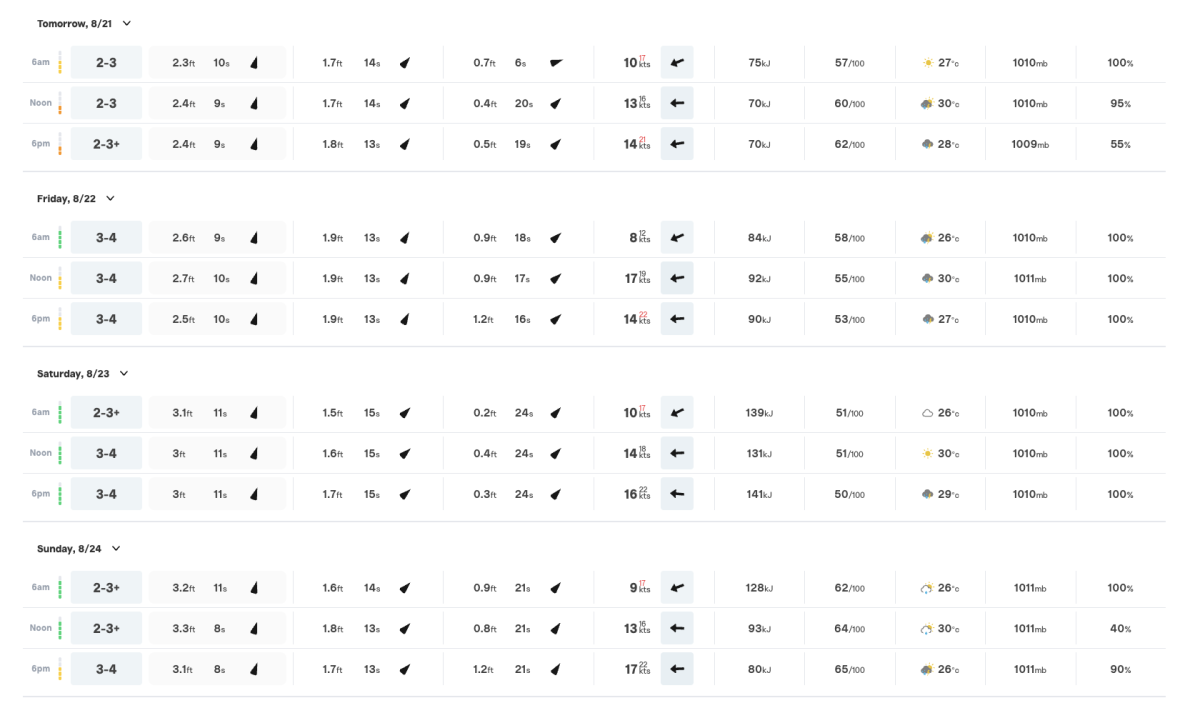Click Saturday 6pm 141kJ energy value

(760, 495)
